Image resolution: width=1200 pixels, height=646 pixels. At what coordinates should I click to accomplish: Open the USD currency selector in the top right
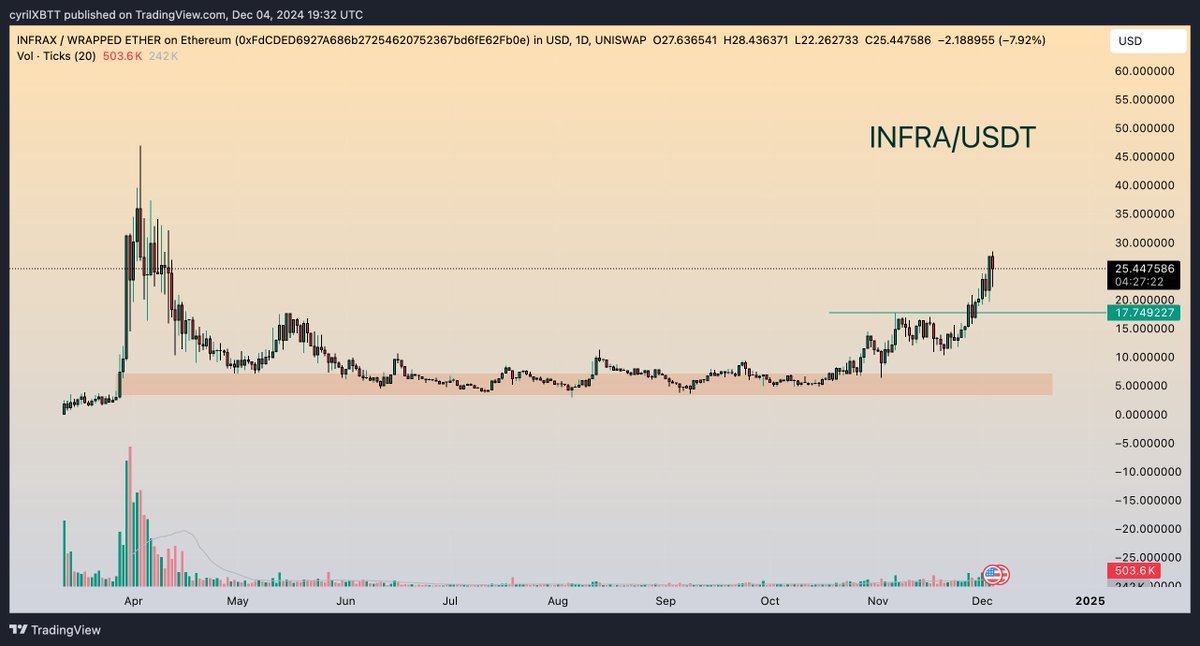coord(1146,41)
